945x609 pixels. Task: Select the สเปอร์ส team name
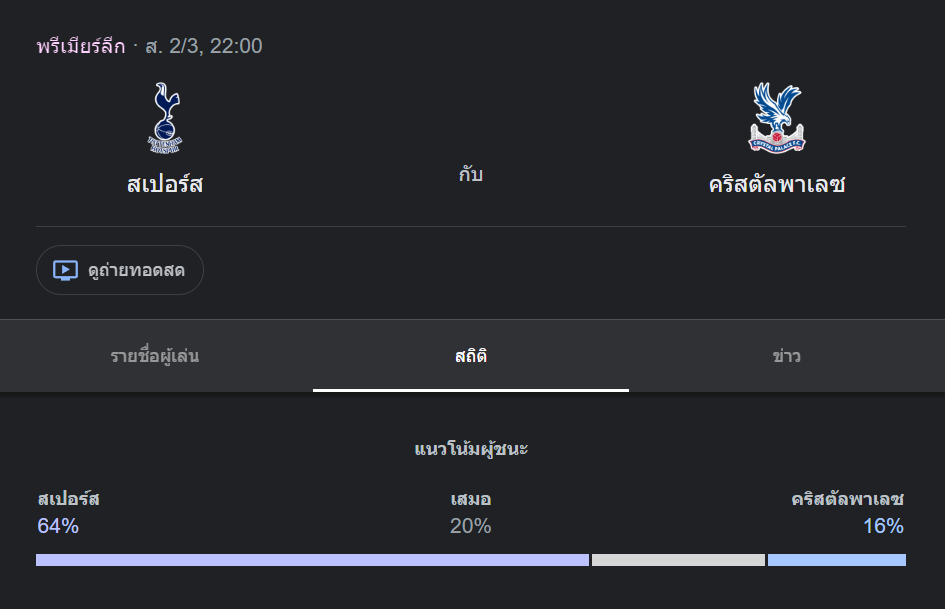click(x=164, y=184)
